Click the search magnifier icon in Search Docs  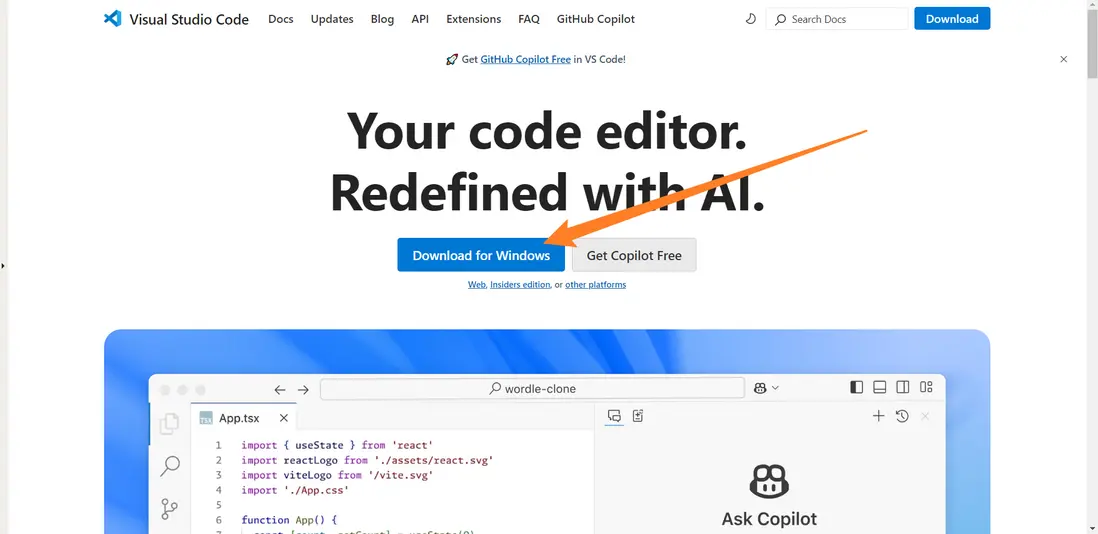coord(781,19)
